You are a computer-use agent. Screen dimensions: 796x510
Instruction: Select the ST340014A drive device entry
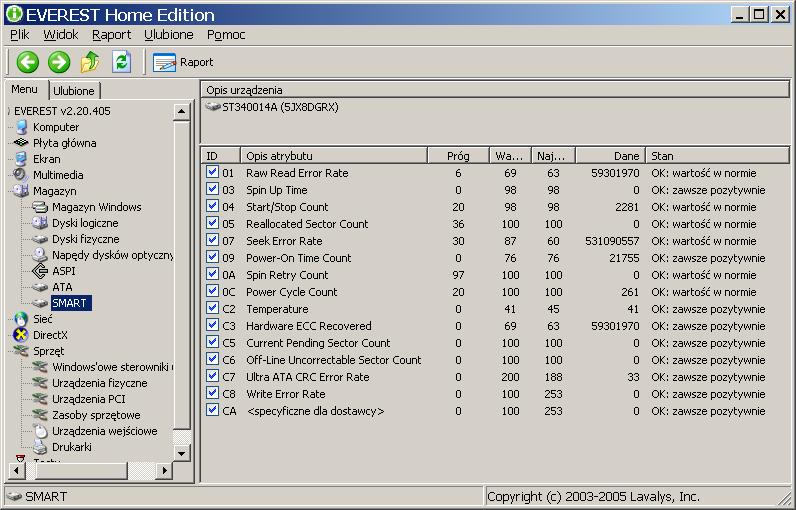tap(272, 107)
